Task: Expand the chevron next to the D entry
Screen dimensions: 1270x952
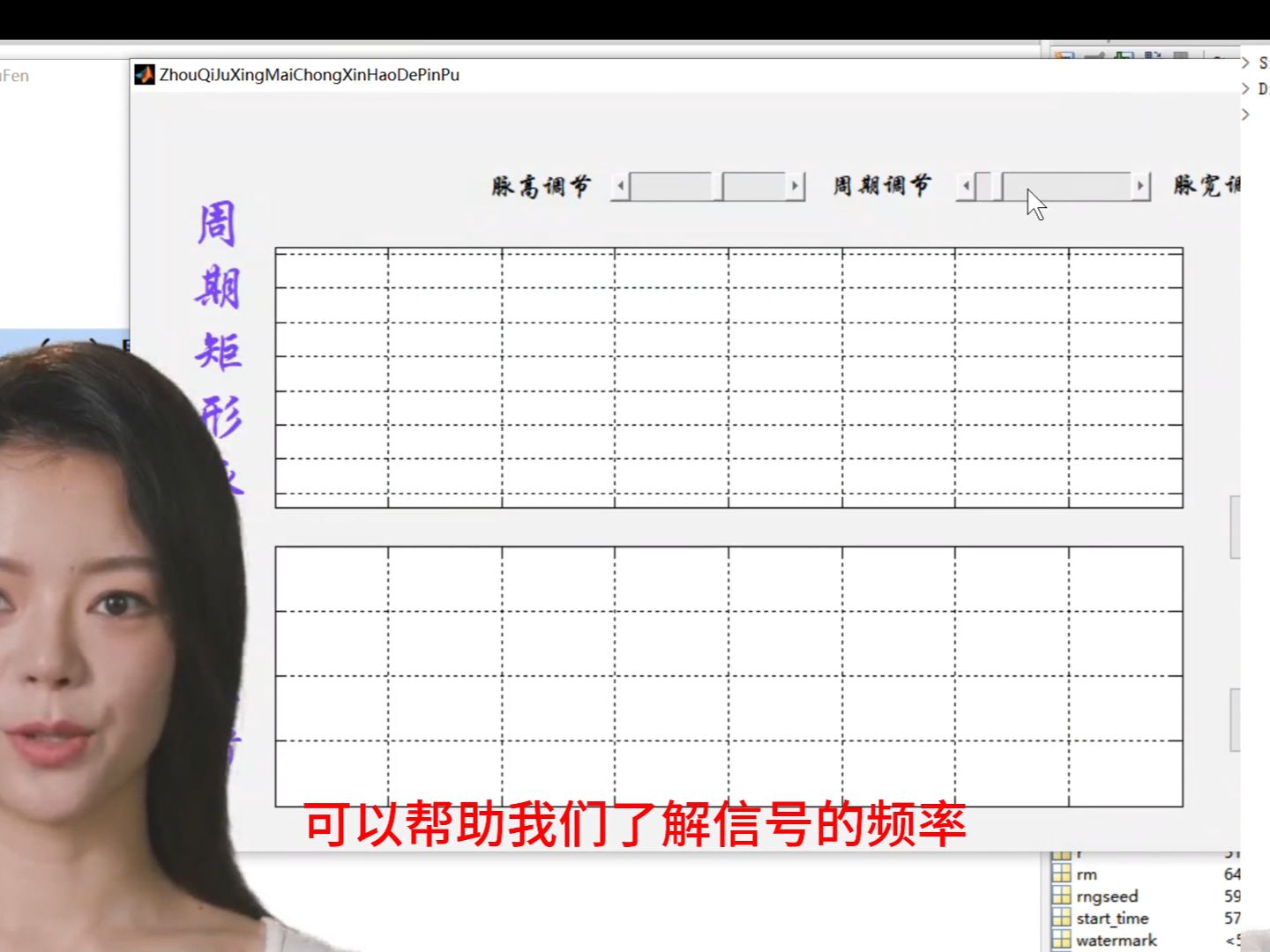Action: (x=1246, y=88)
